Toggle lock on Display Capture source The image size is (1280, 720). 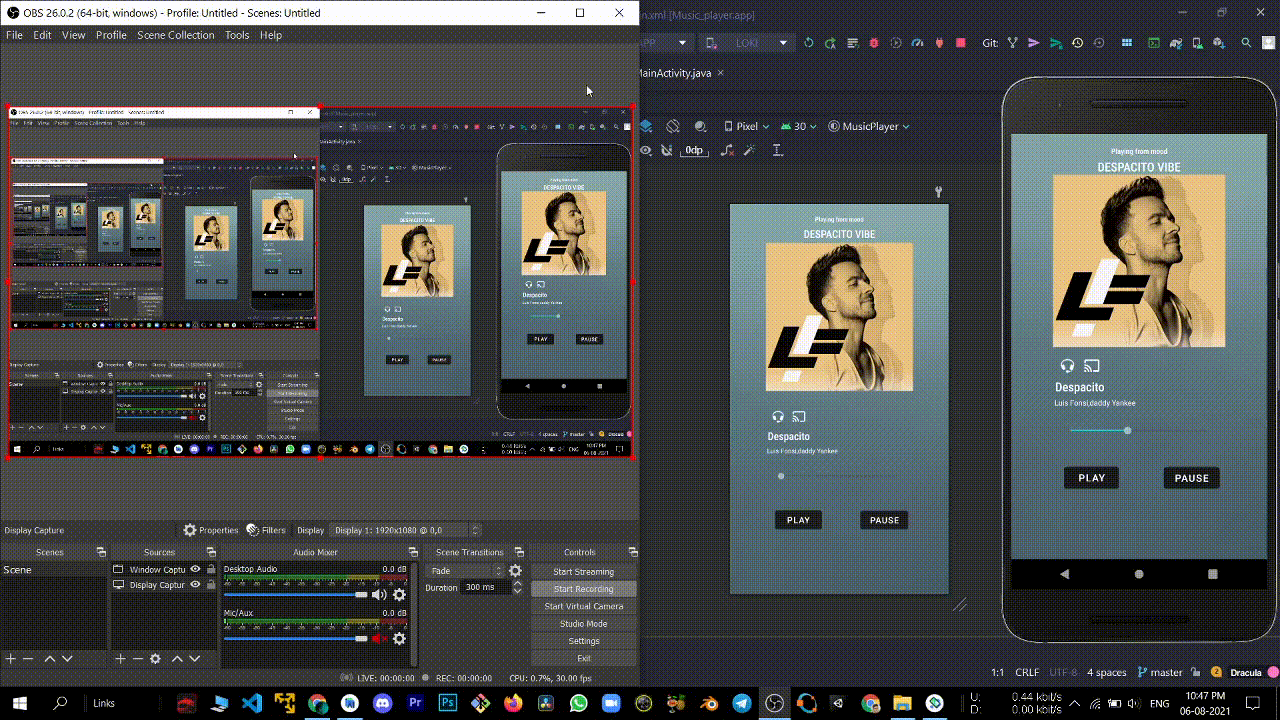[211, 585]
